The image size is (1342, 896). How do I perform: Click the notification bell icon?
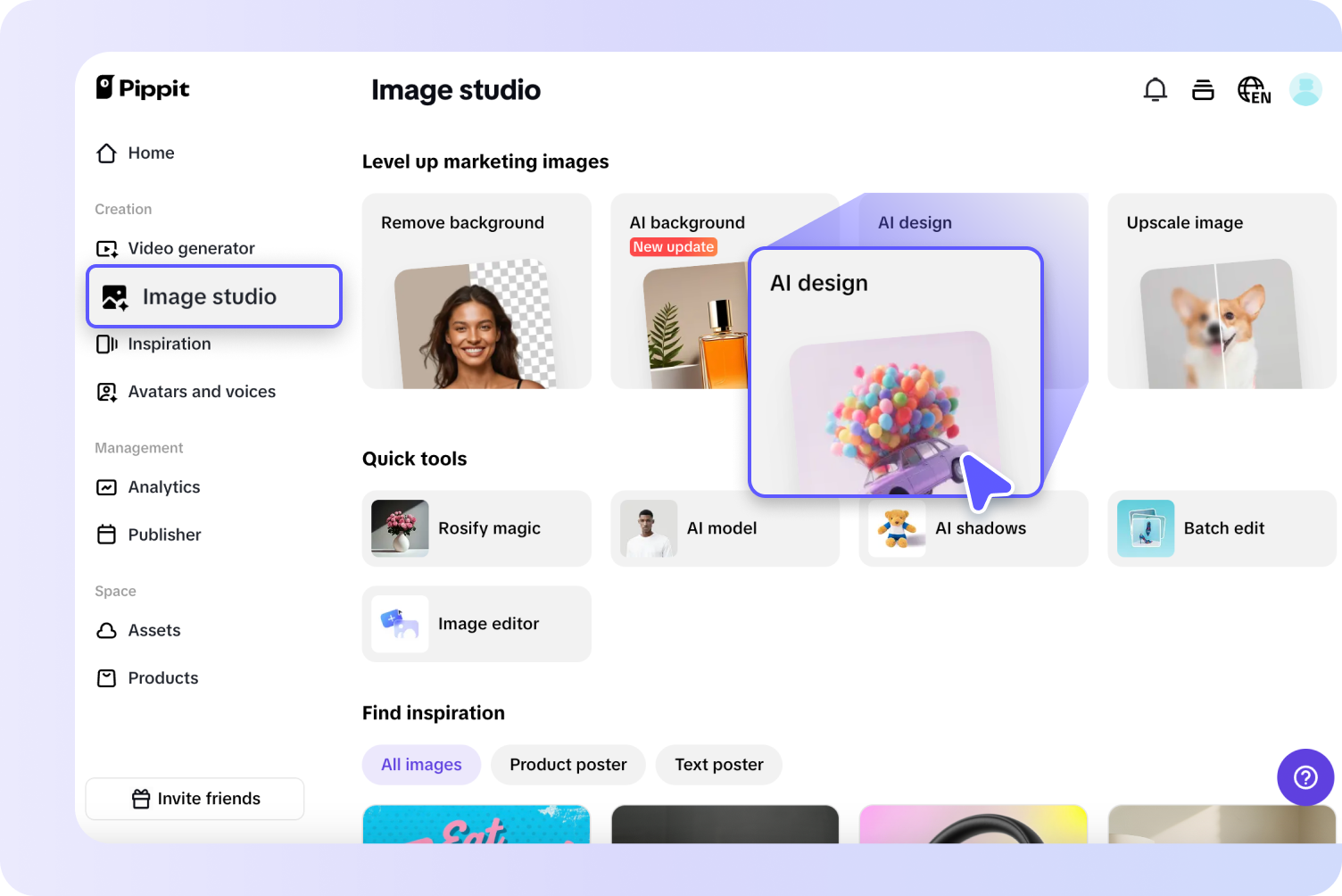[1155, 89]
